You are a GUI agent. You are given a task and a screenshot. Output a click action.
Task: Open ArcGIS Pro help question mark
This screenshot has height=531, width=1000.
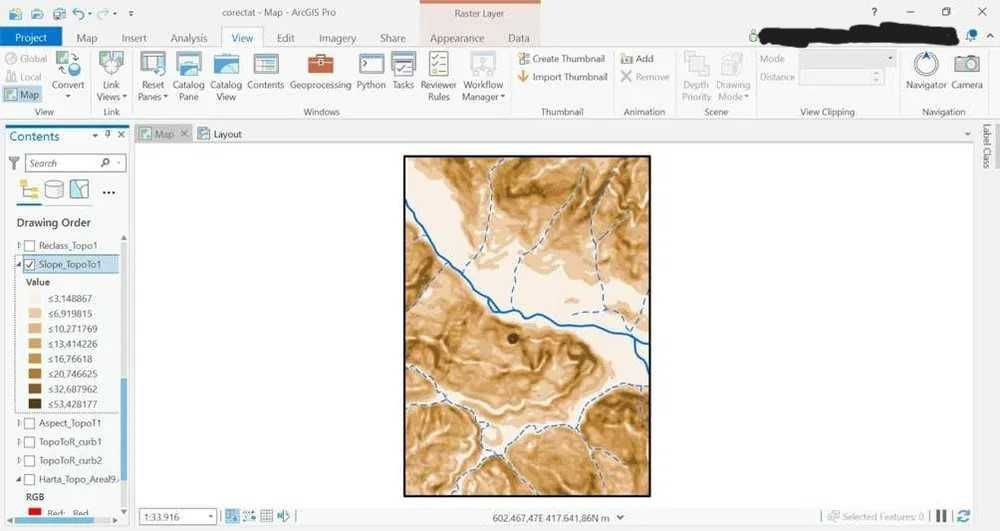(874, 12)
